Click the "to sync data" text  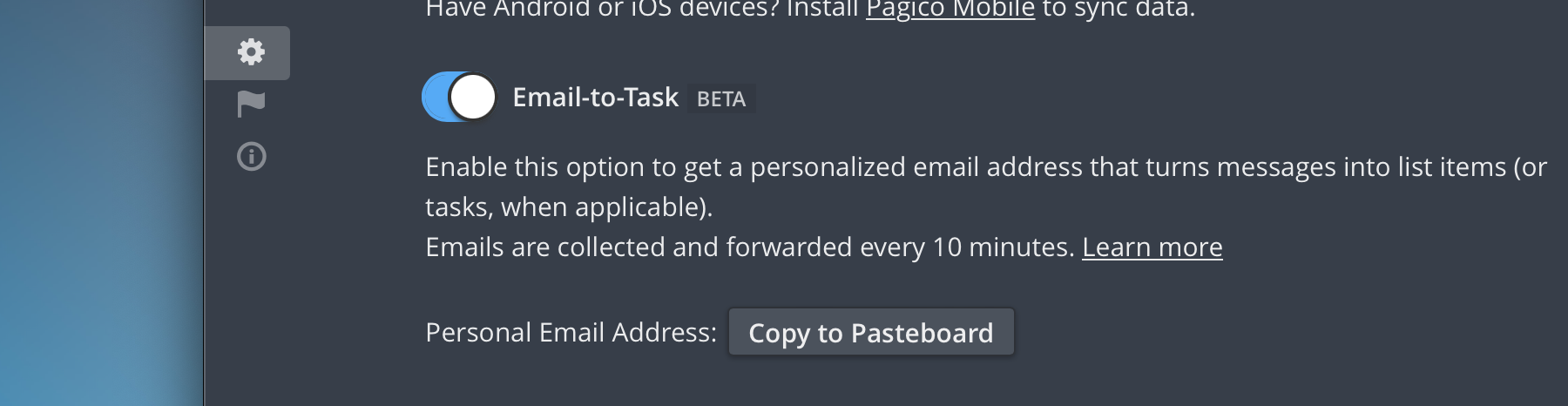tap(1119, 10)
